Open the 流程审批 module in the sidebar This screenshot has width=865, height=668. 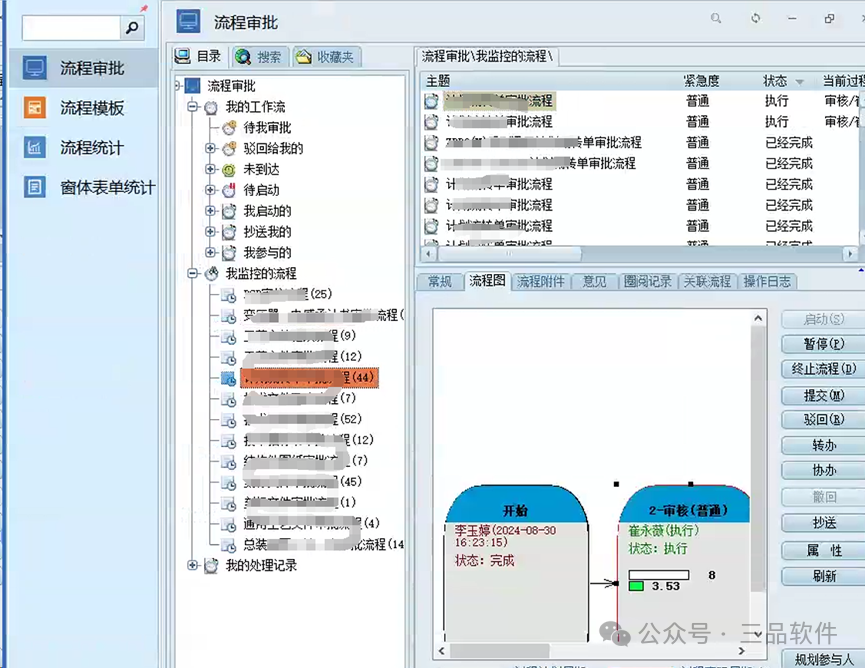34,67
